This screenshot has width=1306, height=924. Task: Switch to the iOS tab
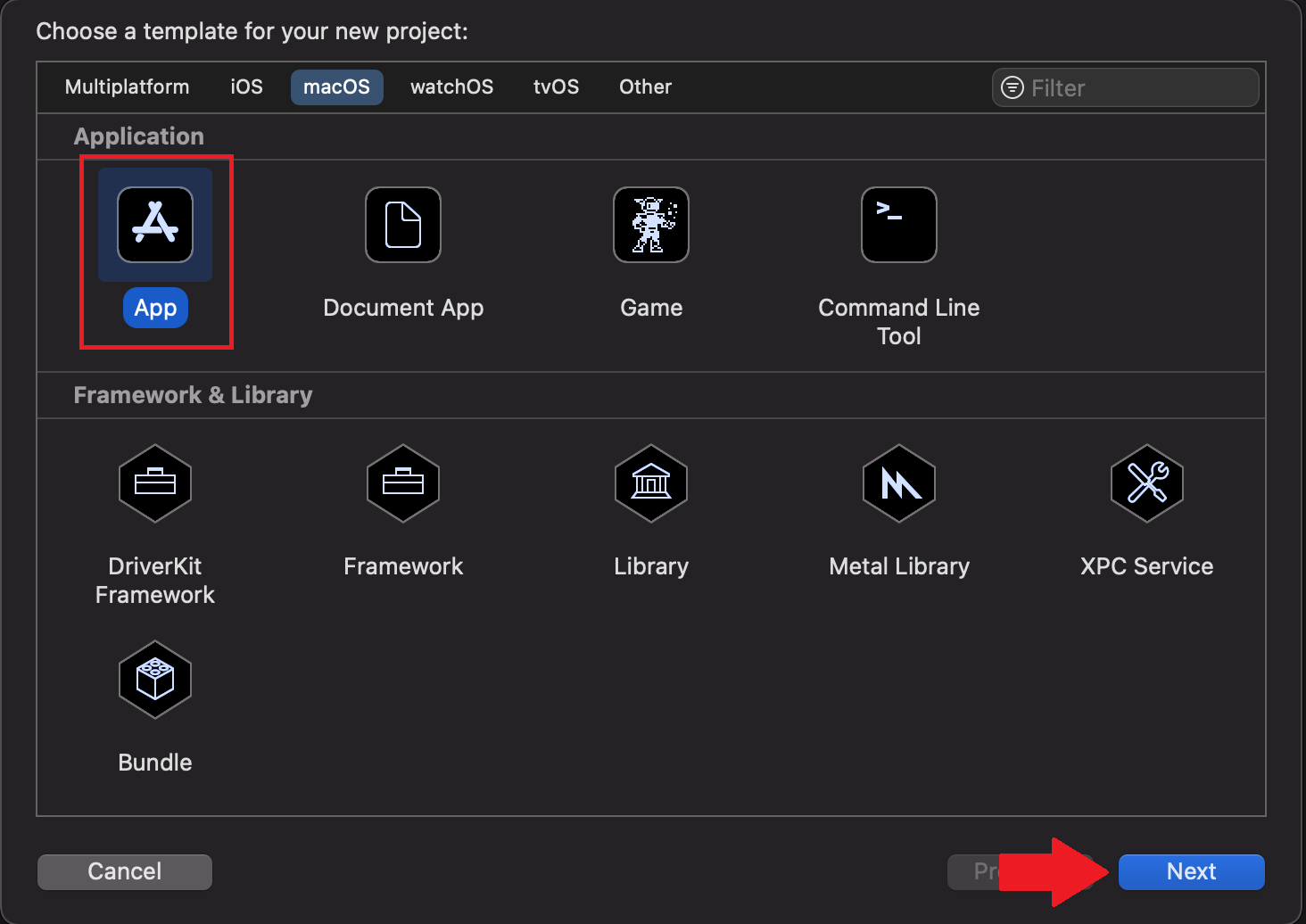tap(247, 87)
